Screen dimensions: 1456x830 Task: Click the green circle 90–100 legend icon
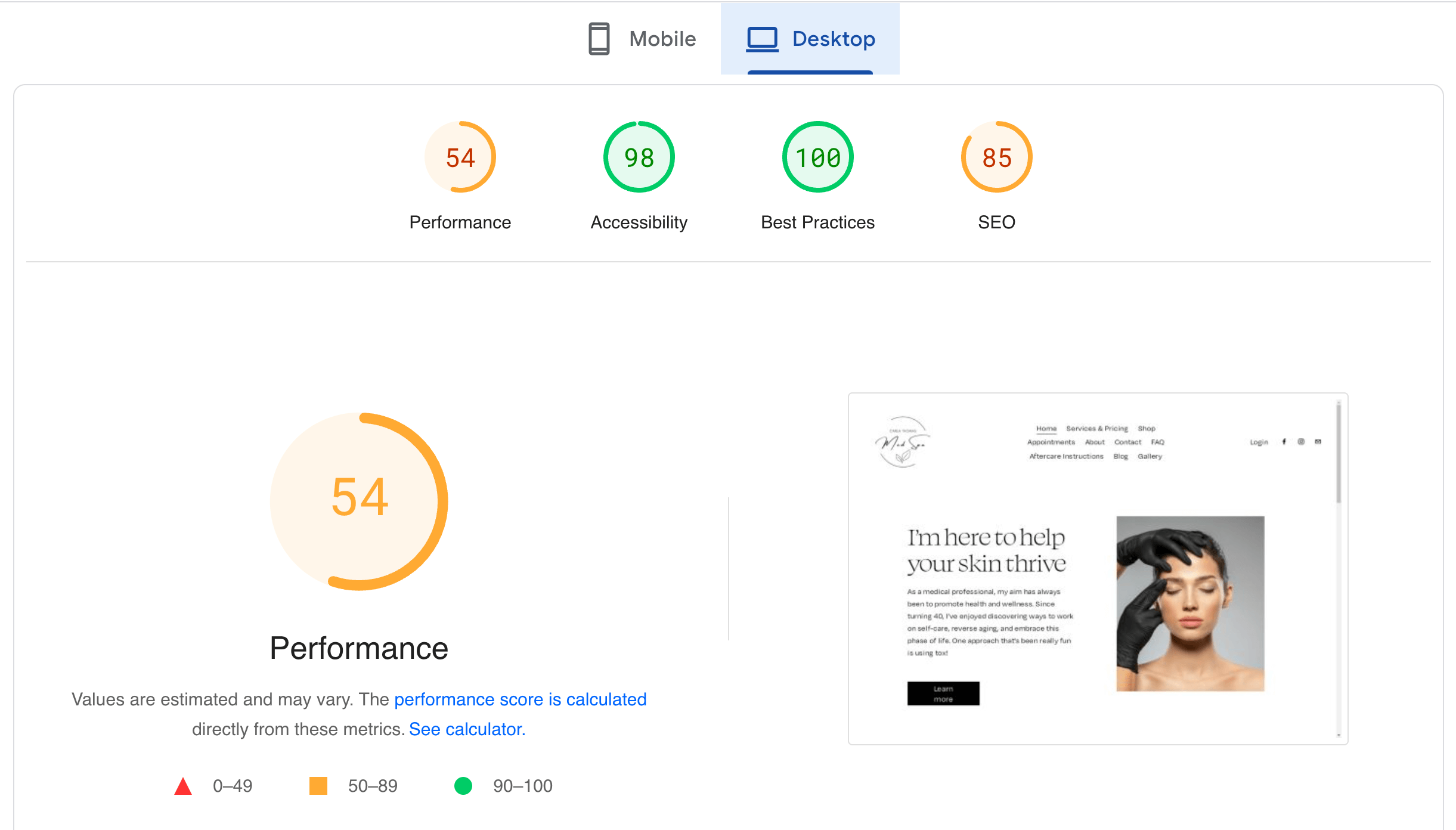463,786
